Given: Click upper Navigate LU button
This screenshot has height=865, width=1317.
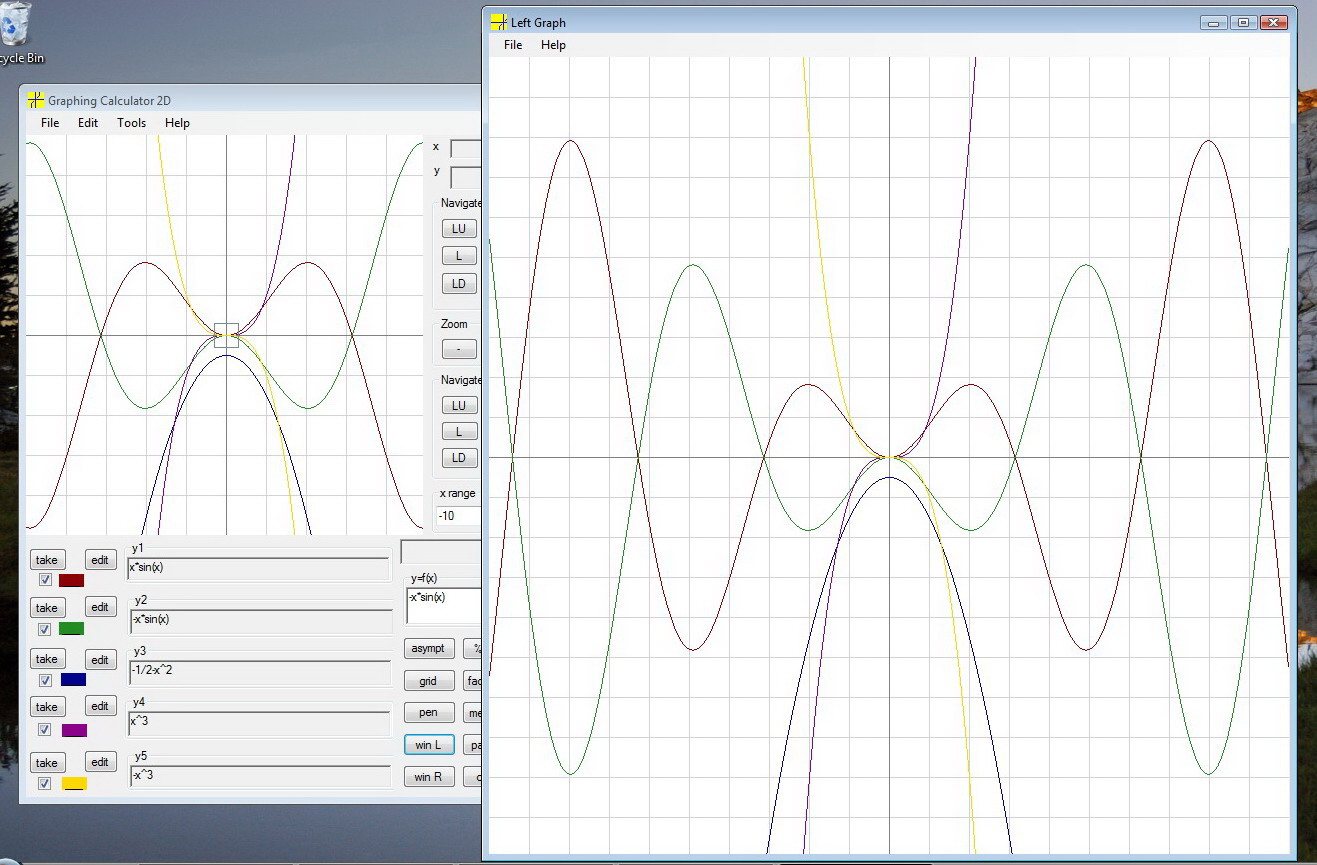Looking at the screenshot, I should [x=459, y=228].
